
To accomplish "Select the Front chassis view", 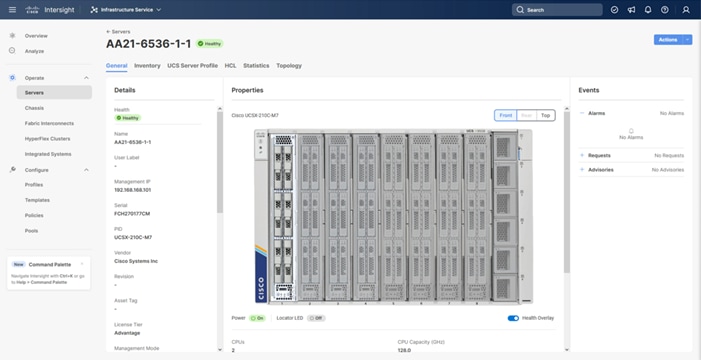I will pyautogui.click(x=506, y=115).
